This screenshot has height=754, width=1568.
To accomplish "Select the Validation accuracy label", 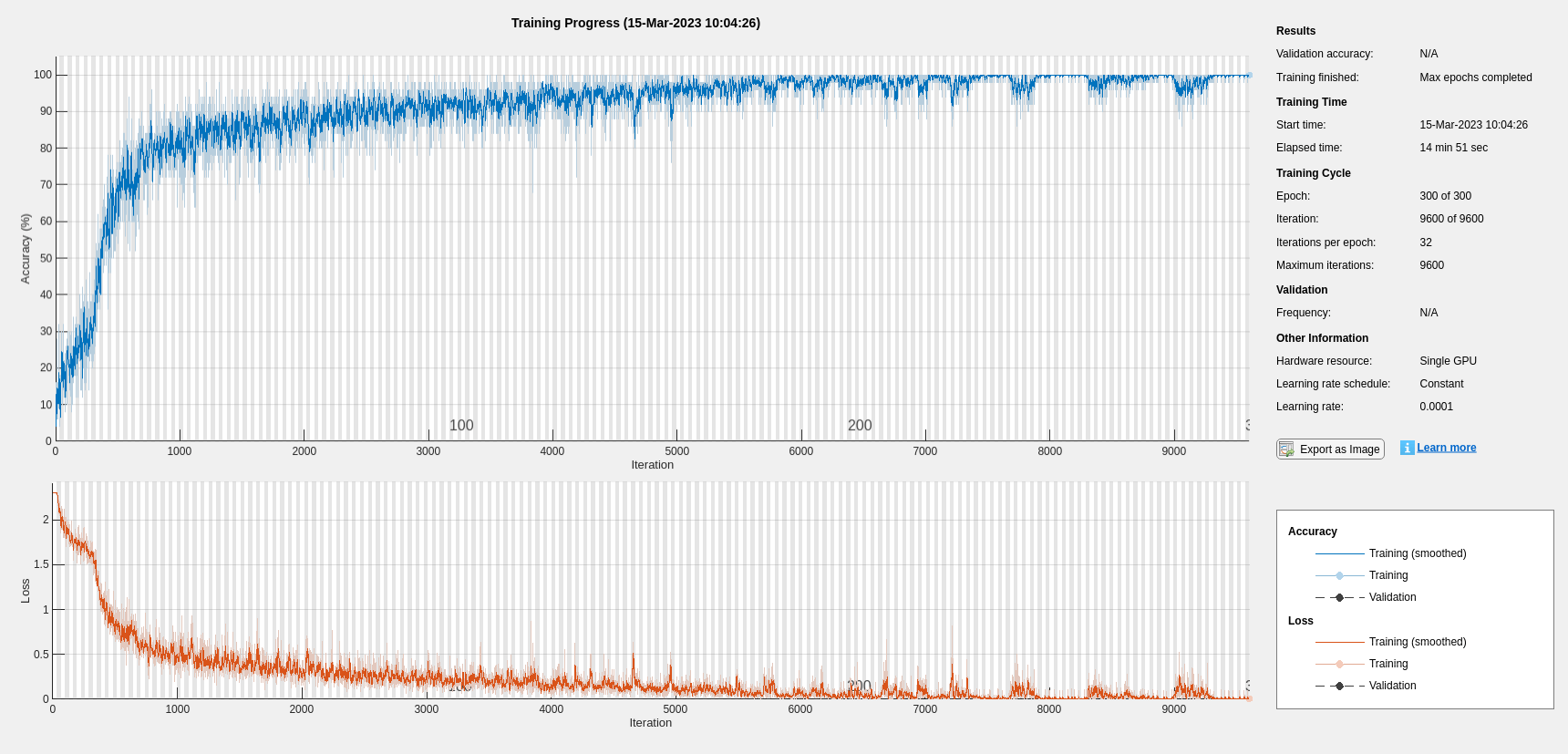I will click(x=1325, y=54).
